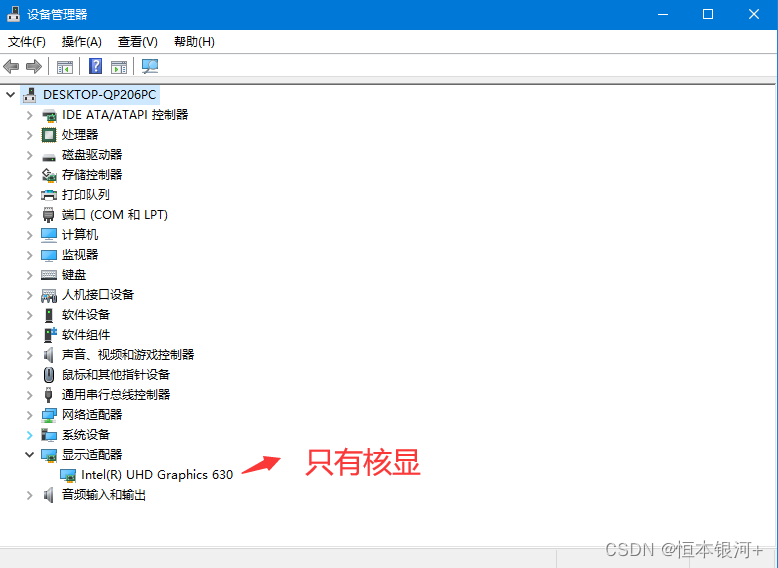Viewport: 778px width, 568px height.
Task: Click the 人机接口设备 icon
Action: click(49, 295)
